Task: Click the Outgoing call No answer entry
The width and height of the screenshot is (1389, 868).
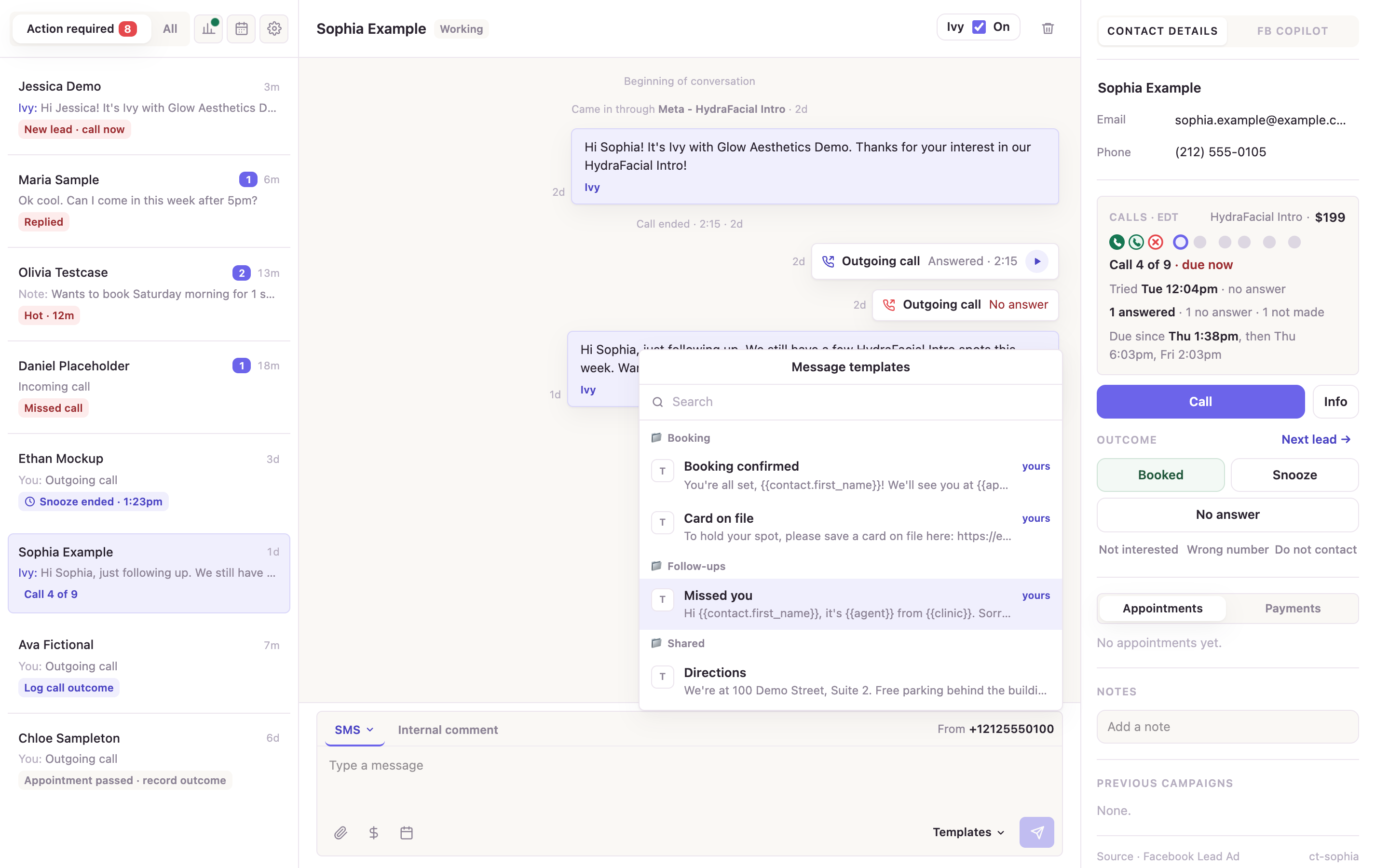Action: (x=966, y=305)
